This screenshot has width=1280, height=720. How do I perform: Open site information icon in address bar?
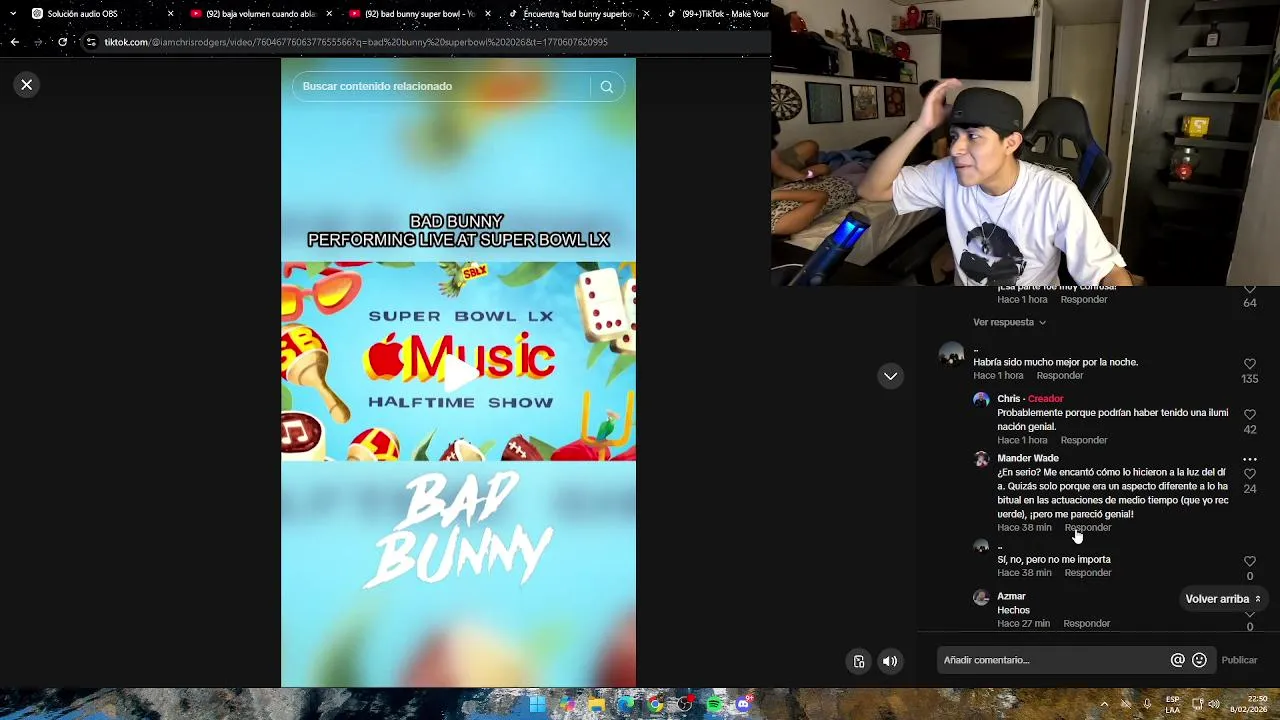click(91, 42)
